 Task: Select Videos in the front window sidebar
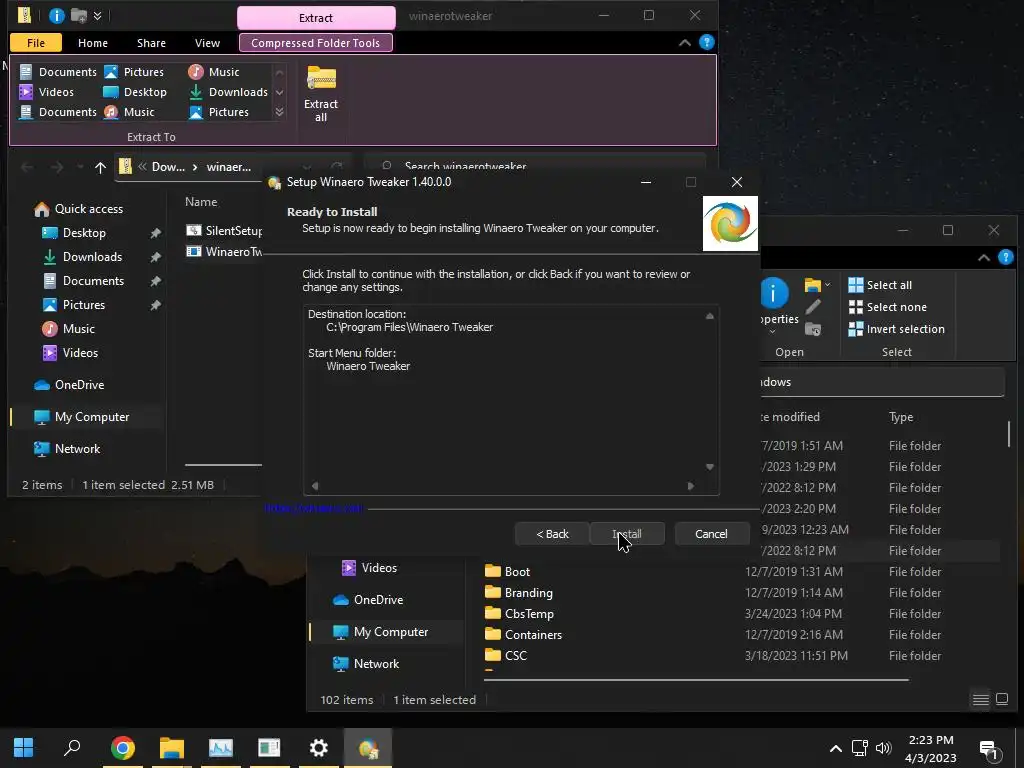click(x=70, y=353)
